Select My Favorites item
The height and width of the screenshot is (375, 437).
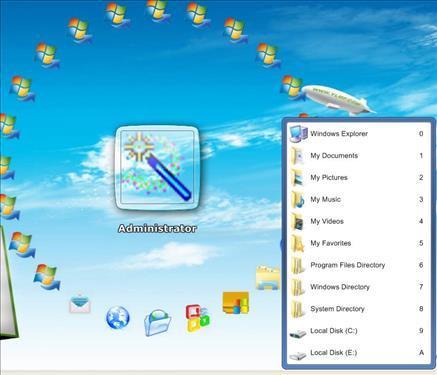[357, 243]
